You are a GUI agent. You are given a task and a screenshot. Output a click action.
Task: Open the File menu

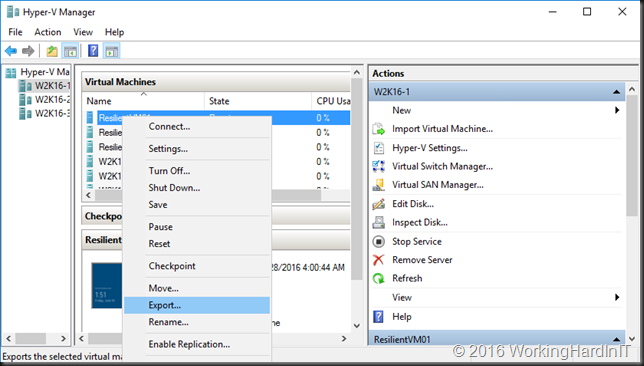(x=16, y=32)
